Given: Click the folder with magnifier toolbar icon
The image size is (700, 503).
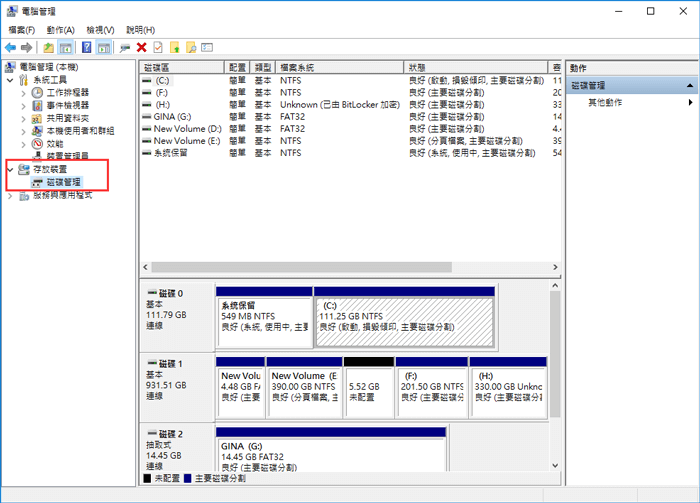Looking at the screenshot, I should pyautogui.click(x=191, y=47).
